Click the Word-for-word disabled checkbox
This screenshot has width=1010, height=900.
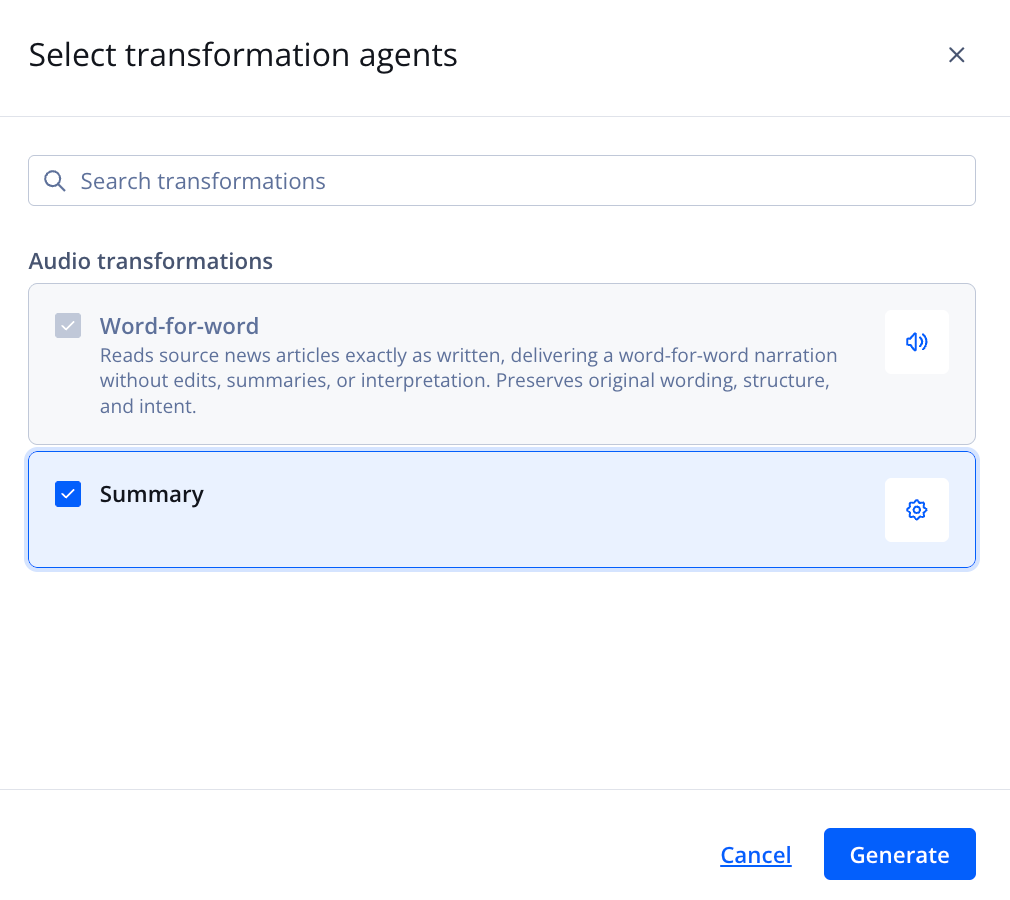pyautogui.click(x=68, y=325)
